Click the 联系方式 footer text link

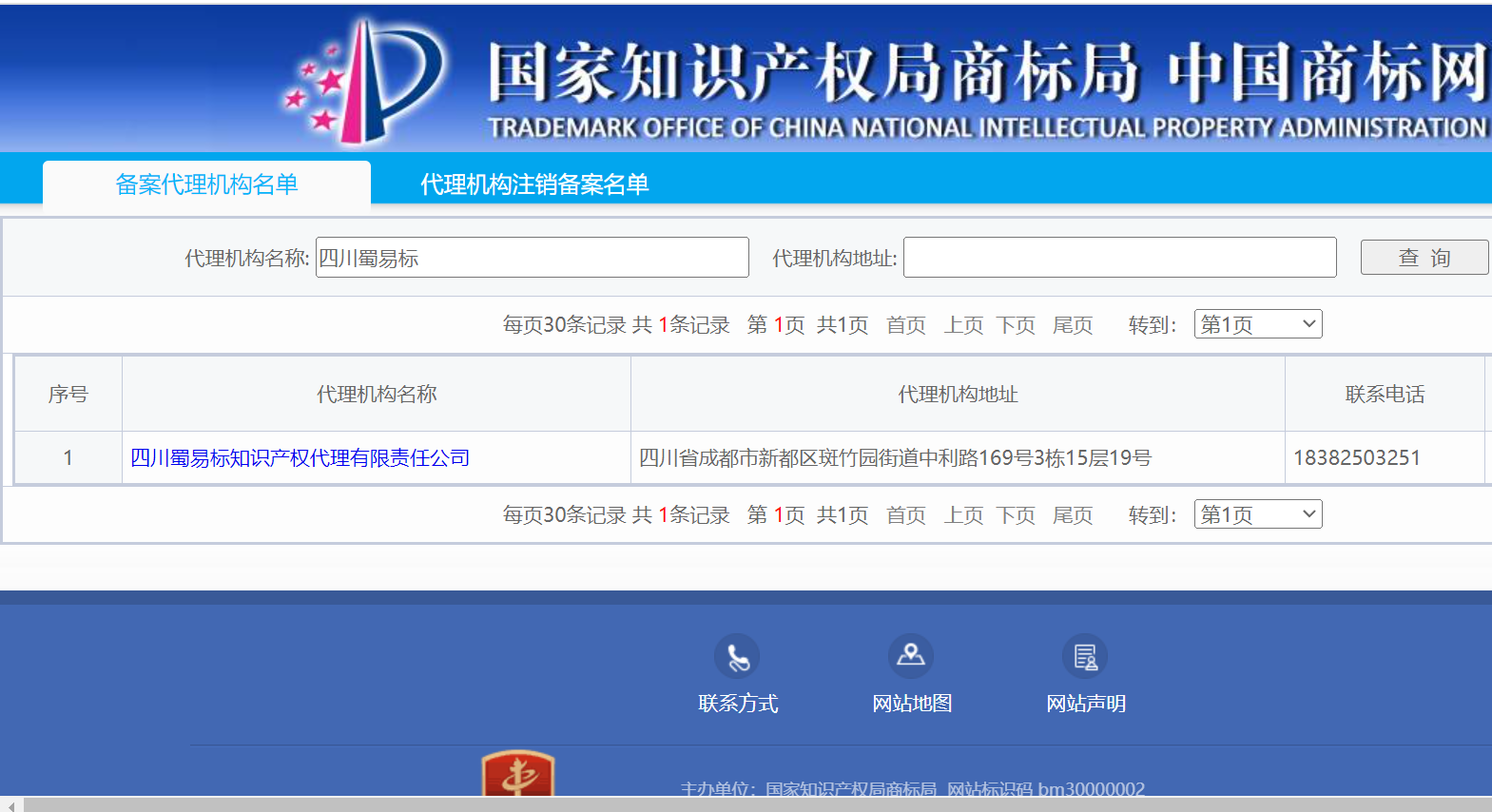click(738, 704)
